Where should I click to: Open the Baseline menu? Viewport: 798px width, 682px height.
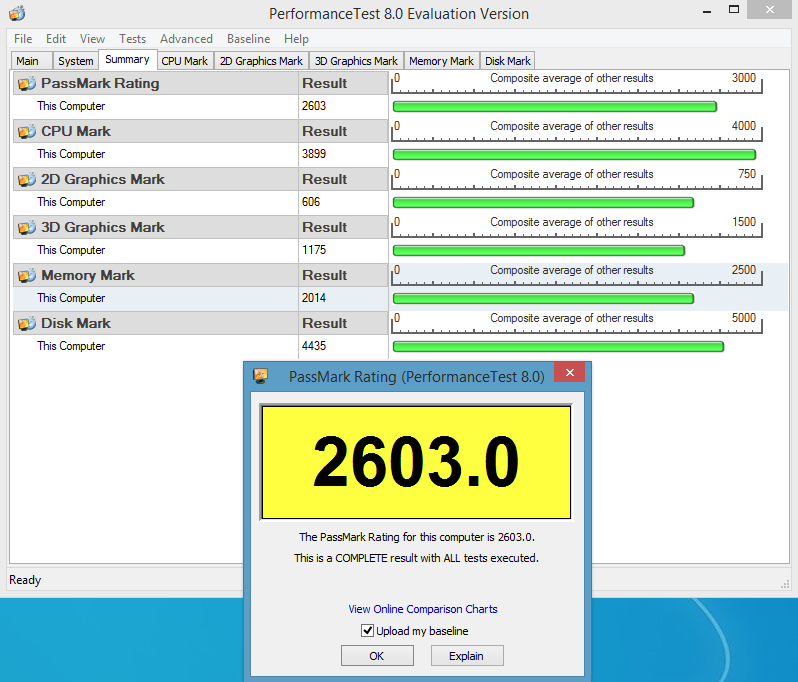248,39
